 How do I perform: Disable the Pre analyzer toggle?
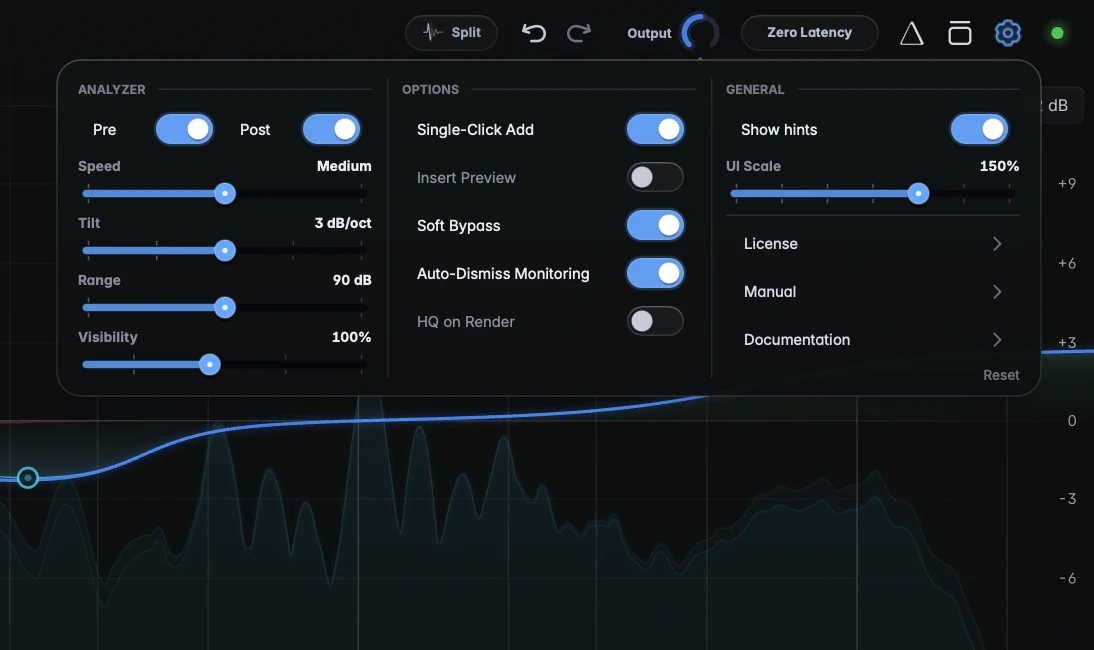pyautogui.click(x=184, y=129)
